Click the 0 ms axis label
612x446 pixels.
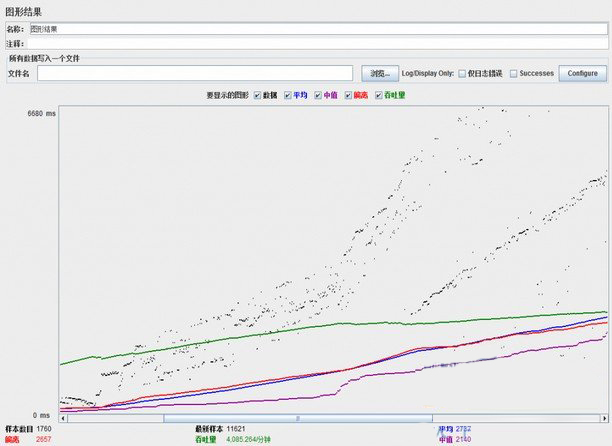(x=41, y=415)
